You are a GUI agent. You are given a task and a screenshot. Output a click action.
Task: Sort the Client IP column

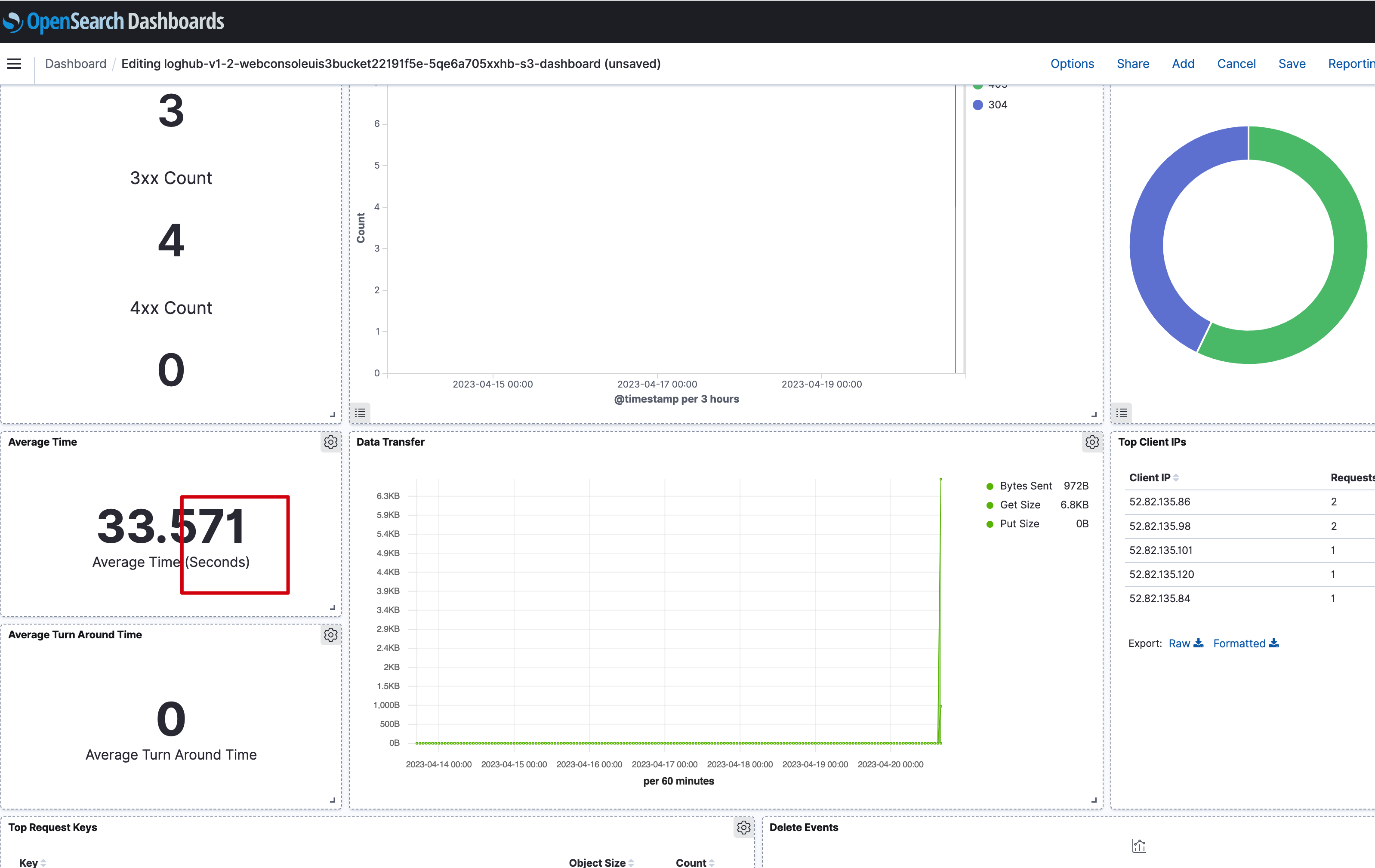click(1153, 477)
